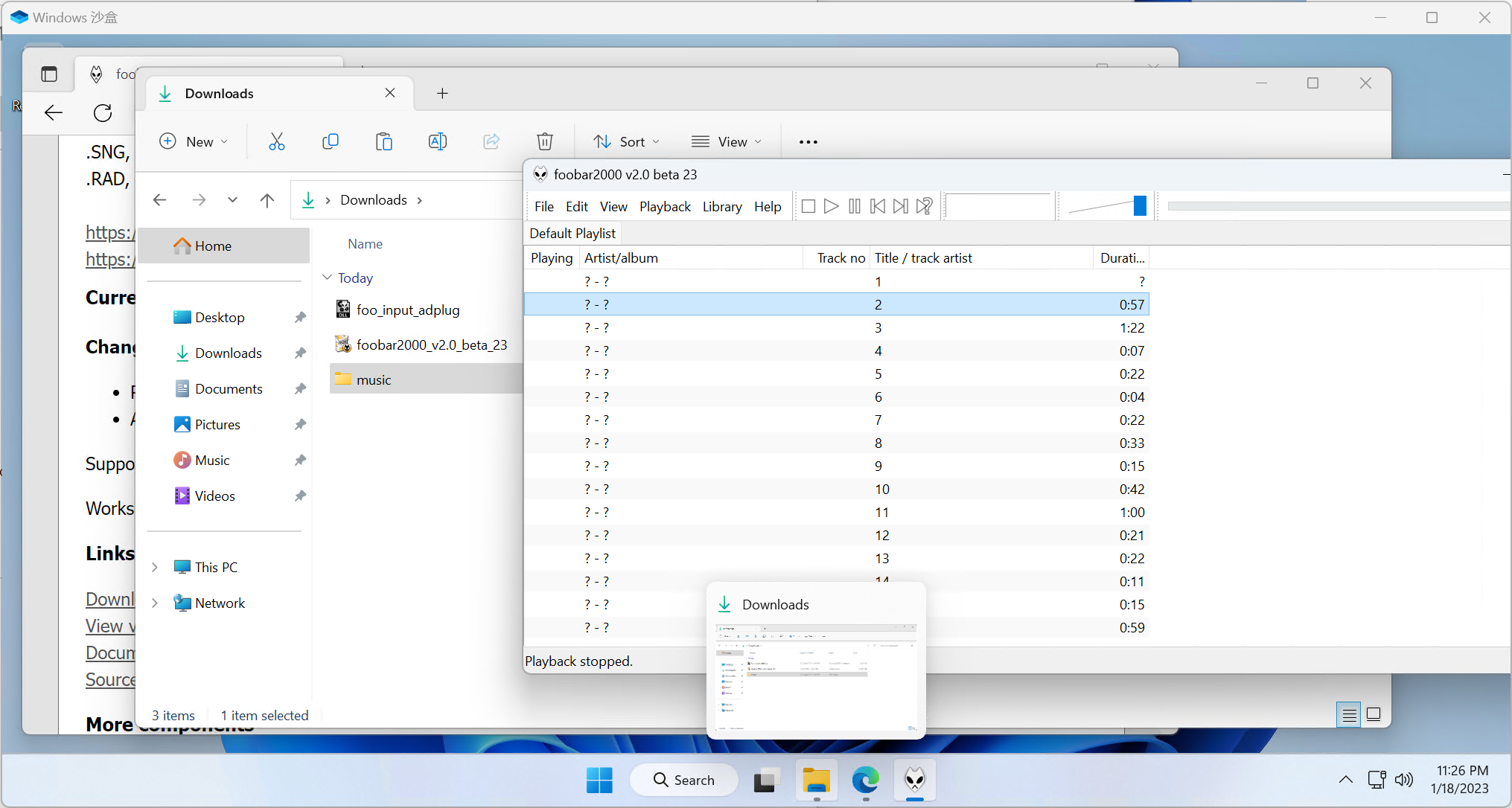Click the Stop playback button in foobar2000
This screenshot has height=808, width=1512.
tap(808, 206)
